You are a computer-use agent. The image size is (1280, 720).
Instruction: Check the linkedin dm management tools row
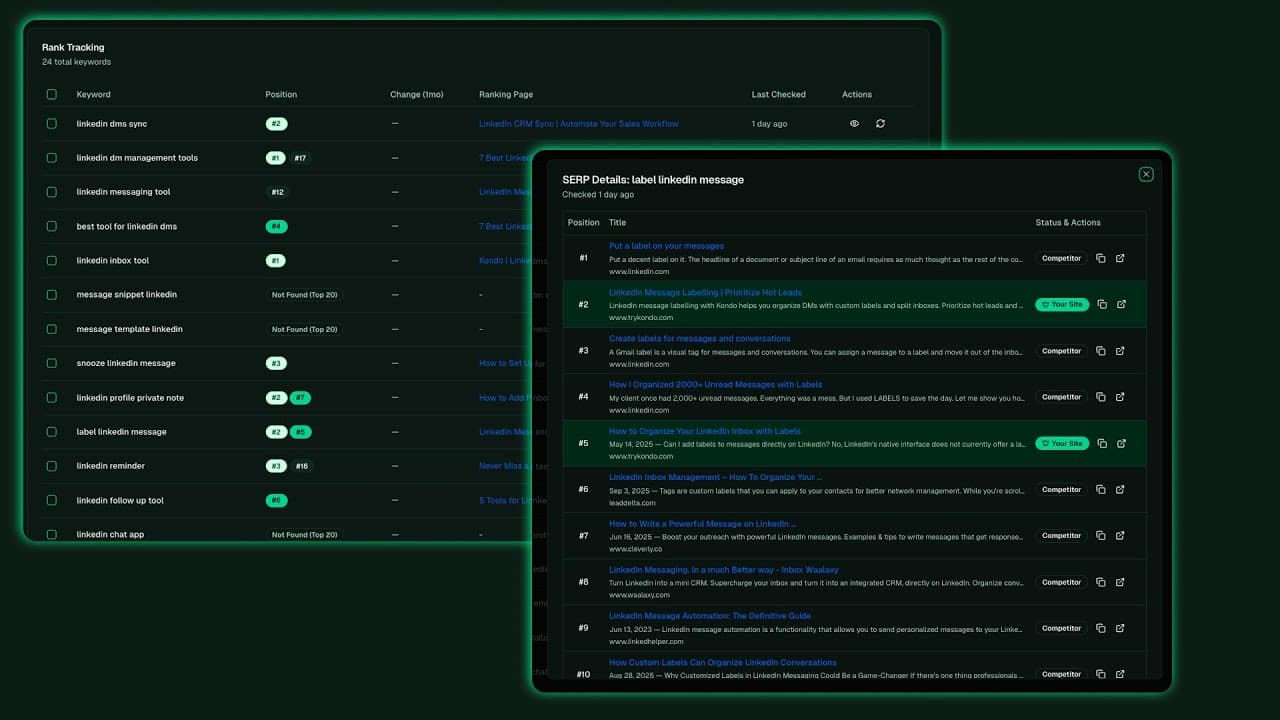point(52,158)
